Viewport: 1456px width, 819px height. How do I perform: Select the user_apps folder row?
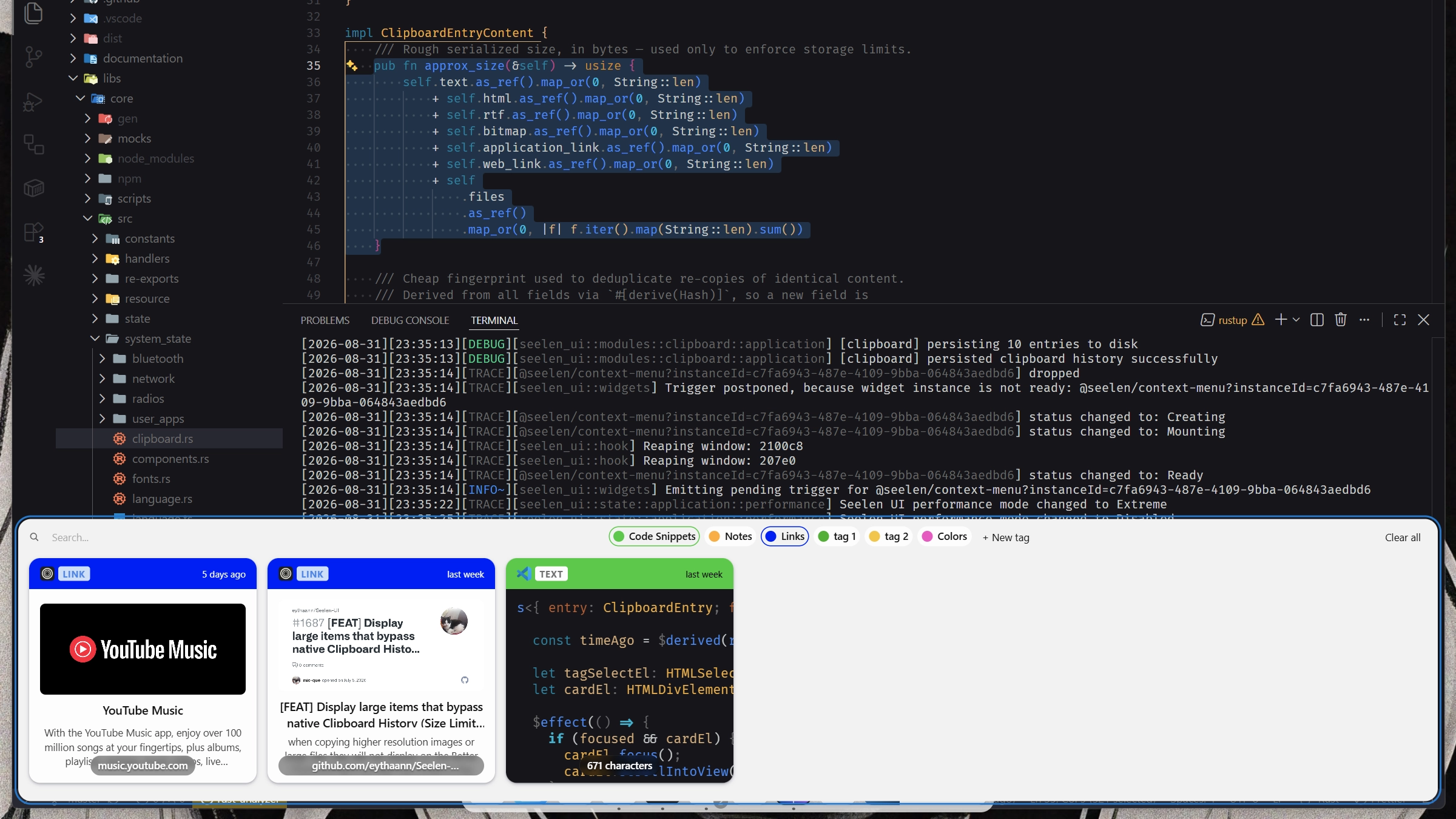point(169,419)
